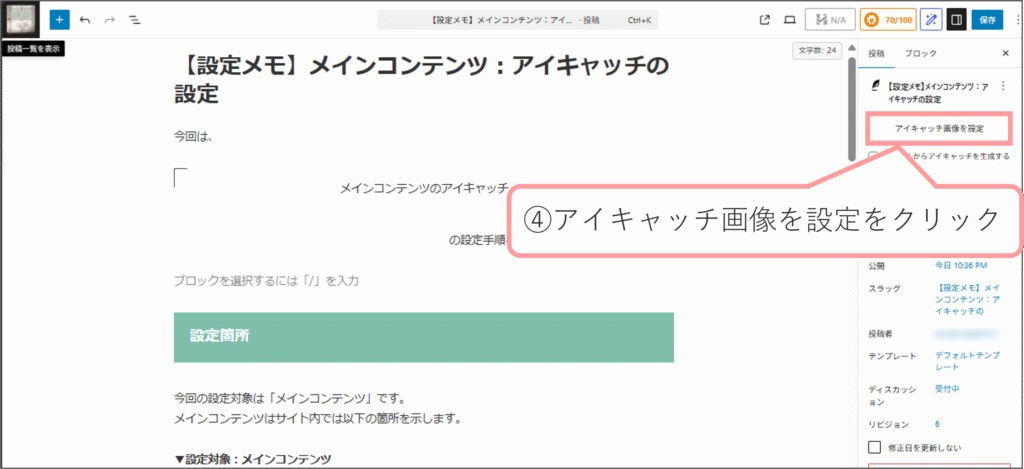Undo the last edit
This screenshot has height=469, width=1024.
tap(85, 20)
